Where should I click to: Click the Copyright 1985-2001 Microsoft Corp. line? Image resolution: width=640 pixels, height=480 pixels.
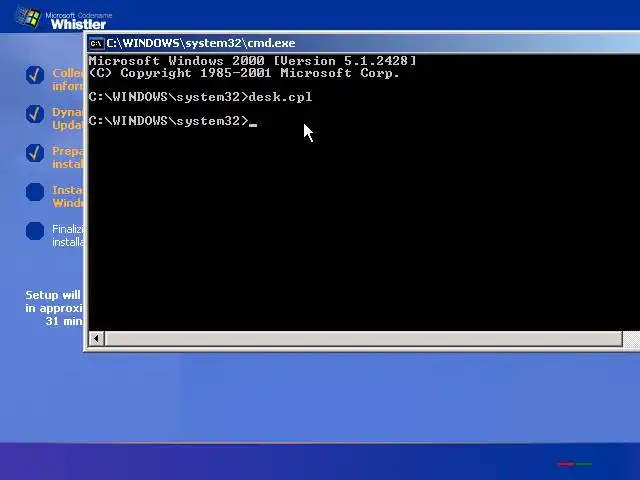pyautogui.click(x=244, y=73)
